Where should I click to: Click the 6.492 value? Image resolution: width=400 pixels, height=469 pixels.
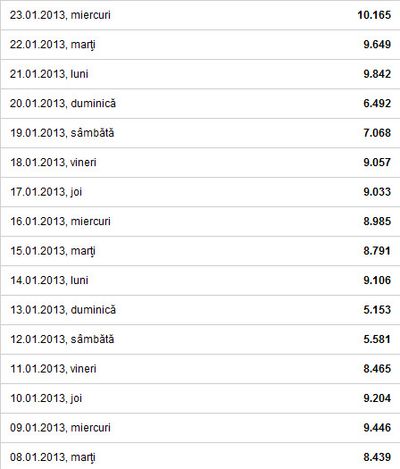point(377,103)
